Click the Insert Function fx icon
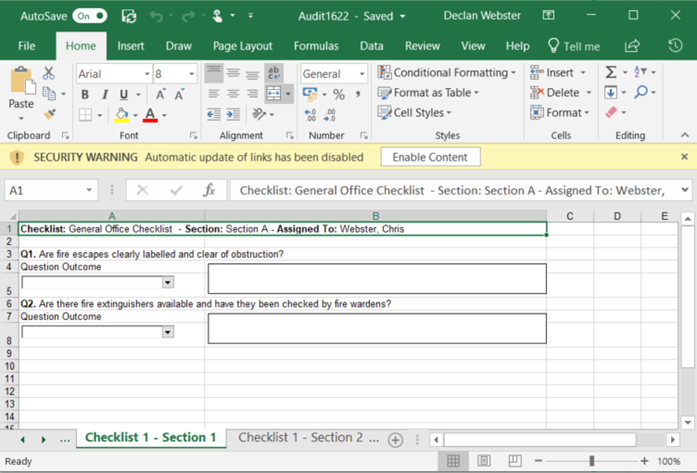This screenshot has width=697, height=473. [x=209, y=190]
